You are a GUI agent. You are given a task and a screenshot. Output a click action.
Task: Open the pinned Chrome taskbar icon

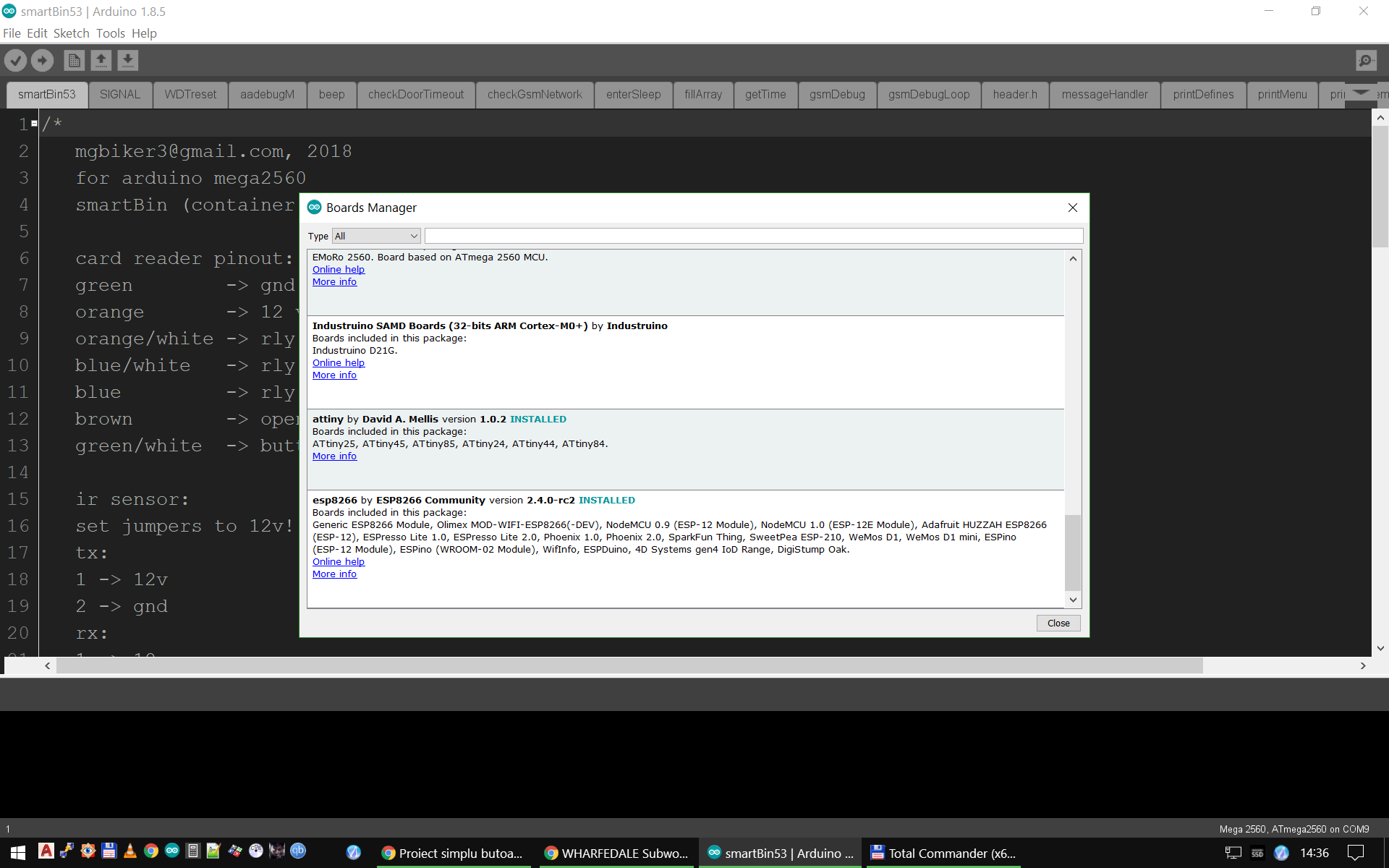(x=151, y=851)
